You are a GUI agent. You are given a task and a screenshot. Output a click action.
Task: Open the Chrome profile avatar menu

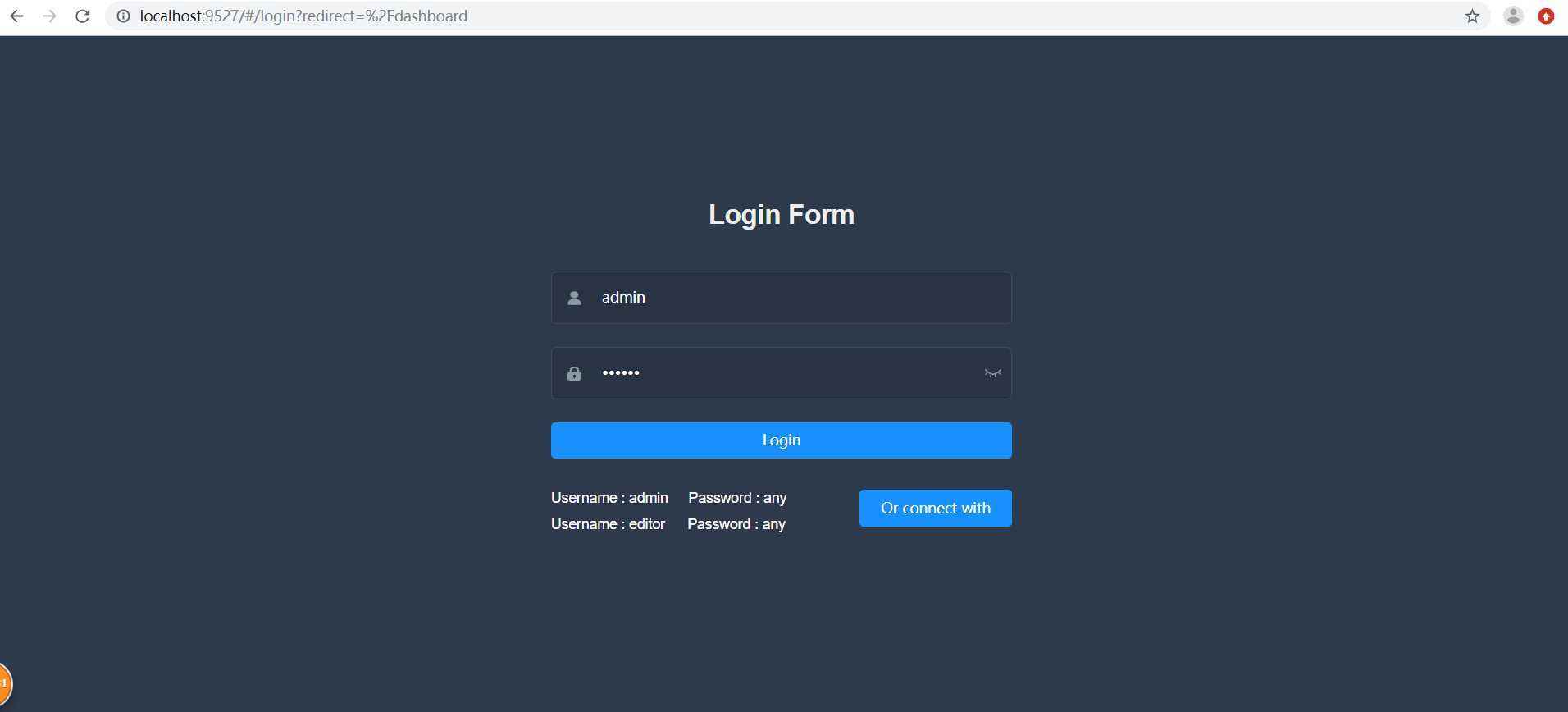pos(1513,16)
